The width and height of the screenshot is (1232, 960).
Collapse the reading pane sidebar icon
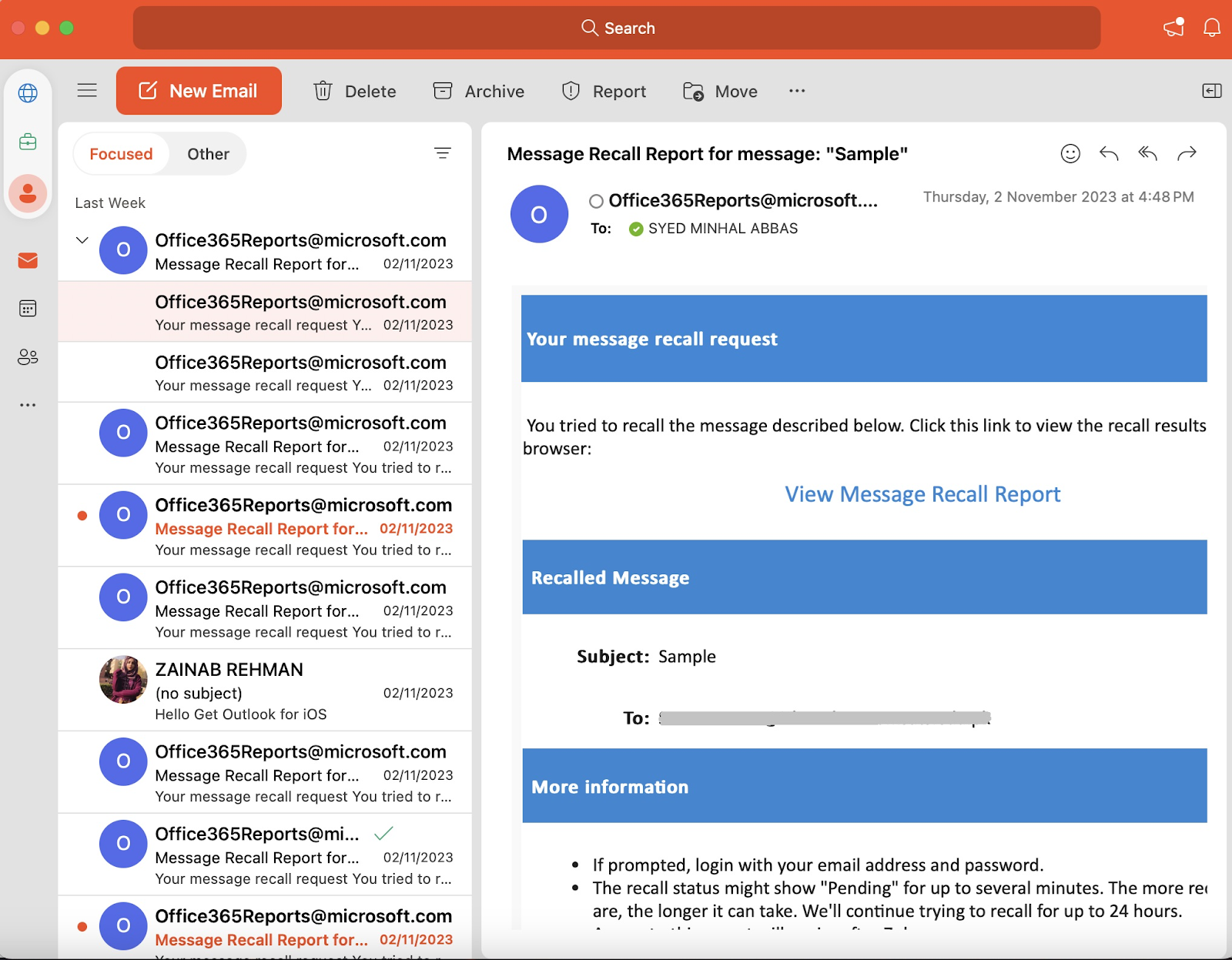tap(1211, 91)
